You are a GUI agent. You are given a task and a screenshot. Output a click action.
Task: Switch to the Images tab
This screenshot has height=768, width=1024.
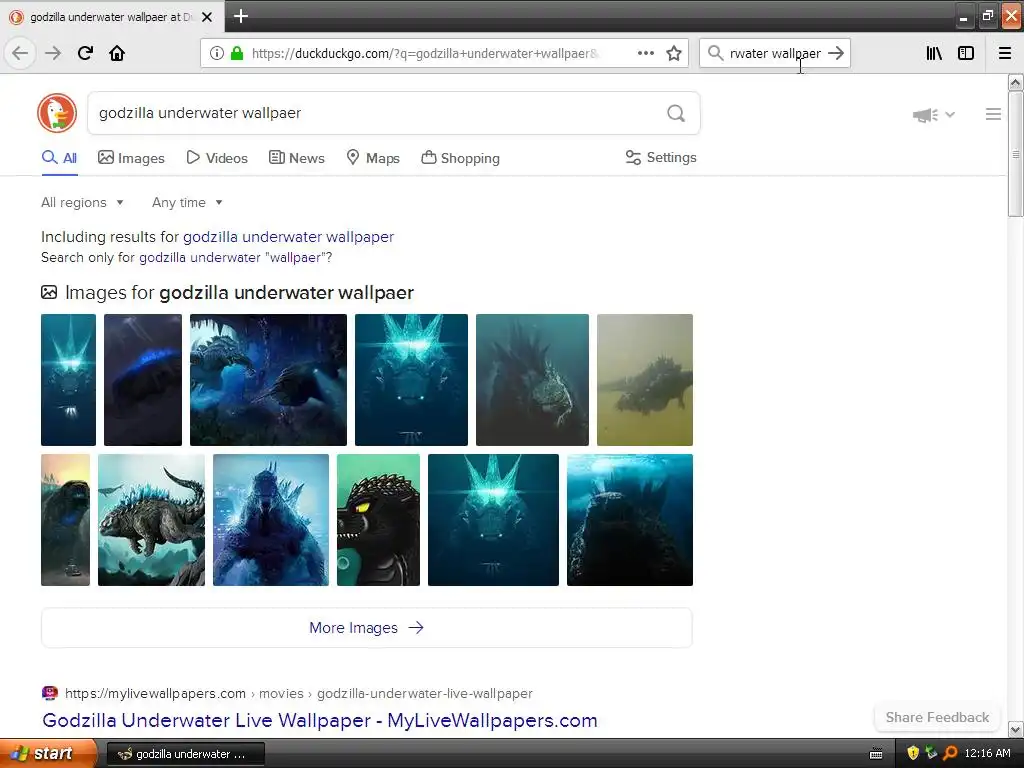[x=131, y=158]
